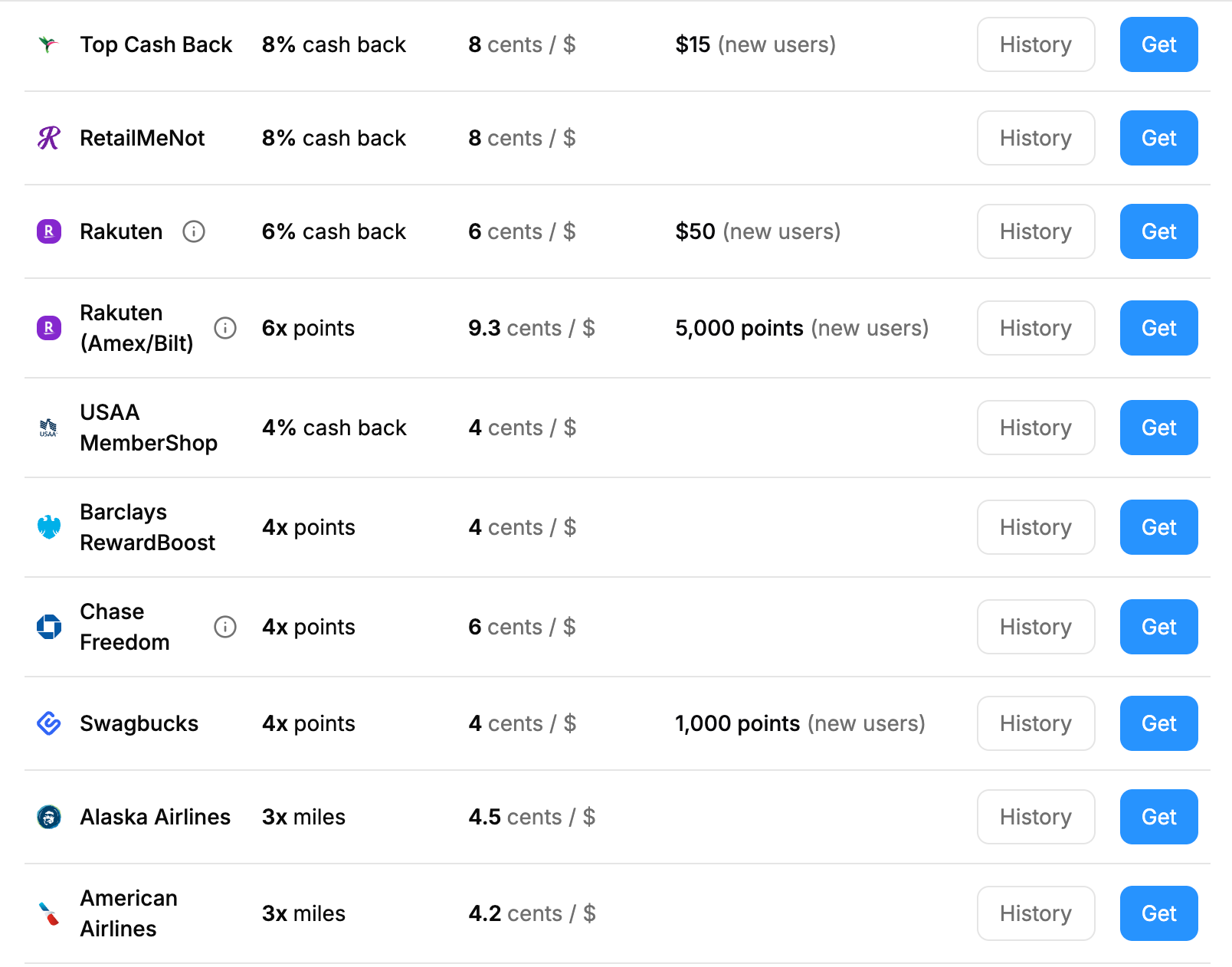Get the RetailMeNot 8% cash back
The height and width of the screenshot is (967, 1232).
1158,138
